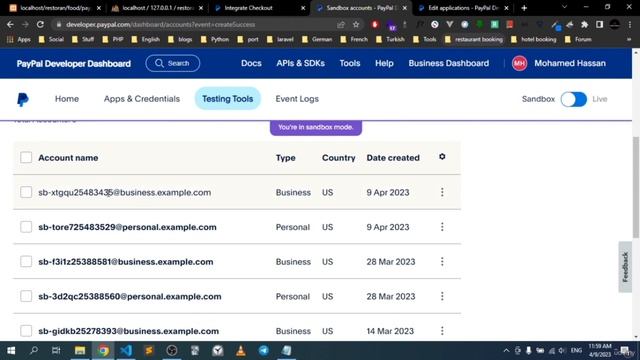
Task: Check the sb-3d2qc25388560 personal account row
Action: pos(26,296)
